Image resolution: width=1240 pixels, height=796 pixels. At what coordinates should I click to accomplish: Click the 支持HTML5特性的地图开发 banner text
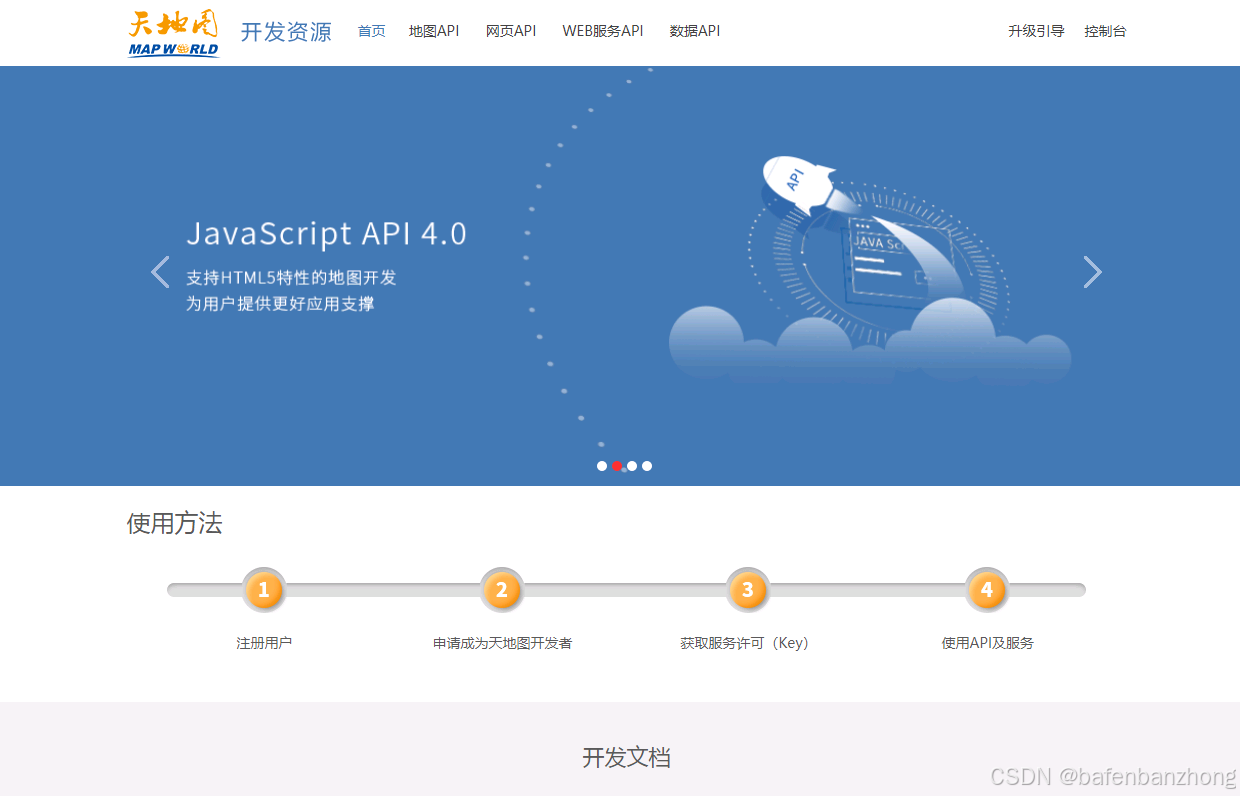pyautogui.click(x=291, y=278)
